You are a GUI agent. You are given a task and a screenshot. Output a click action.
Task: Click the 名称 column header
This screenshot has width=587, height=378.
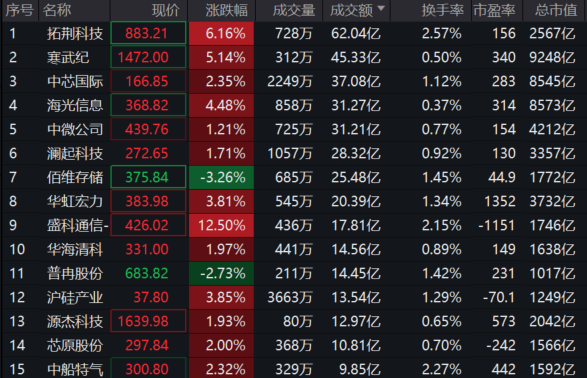coord(57,10)
